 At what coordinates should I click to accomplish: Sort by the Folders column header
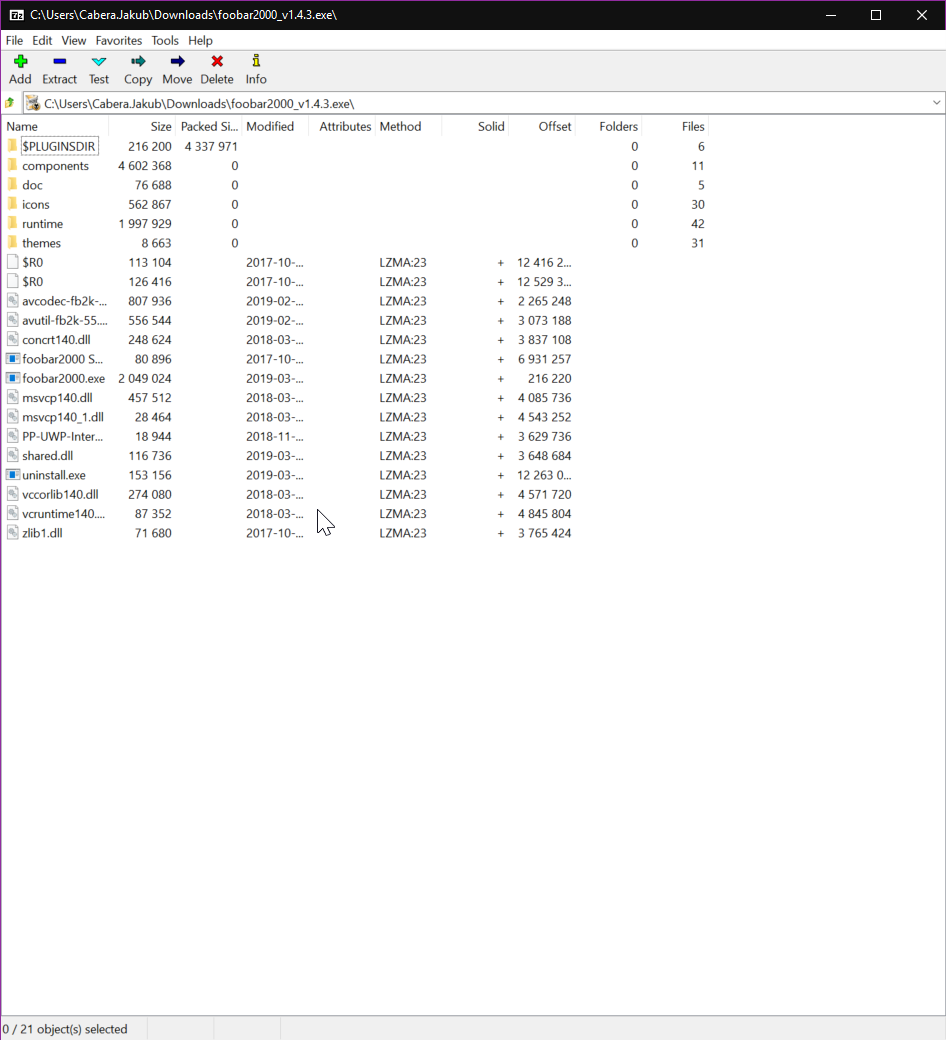pos(608,126)
